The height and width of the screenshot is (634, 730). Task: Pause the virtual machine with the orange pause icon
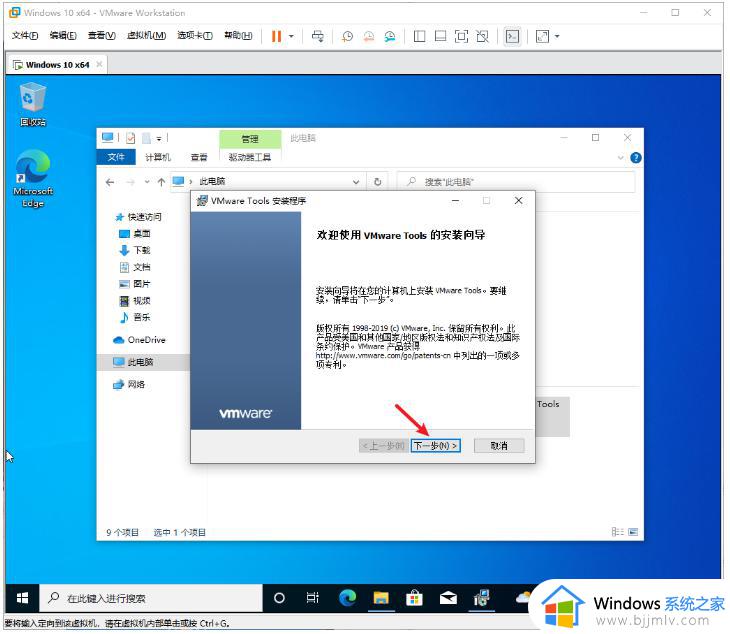point(276,36)
